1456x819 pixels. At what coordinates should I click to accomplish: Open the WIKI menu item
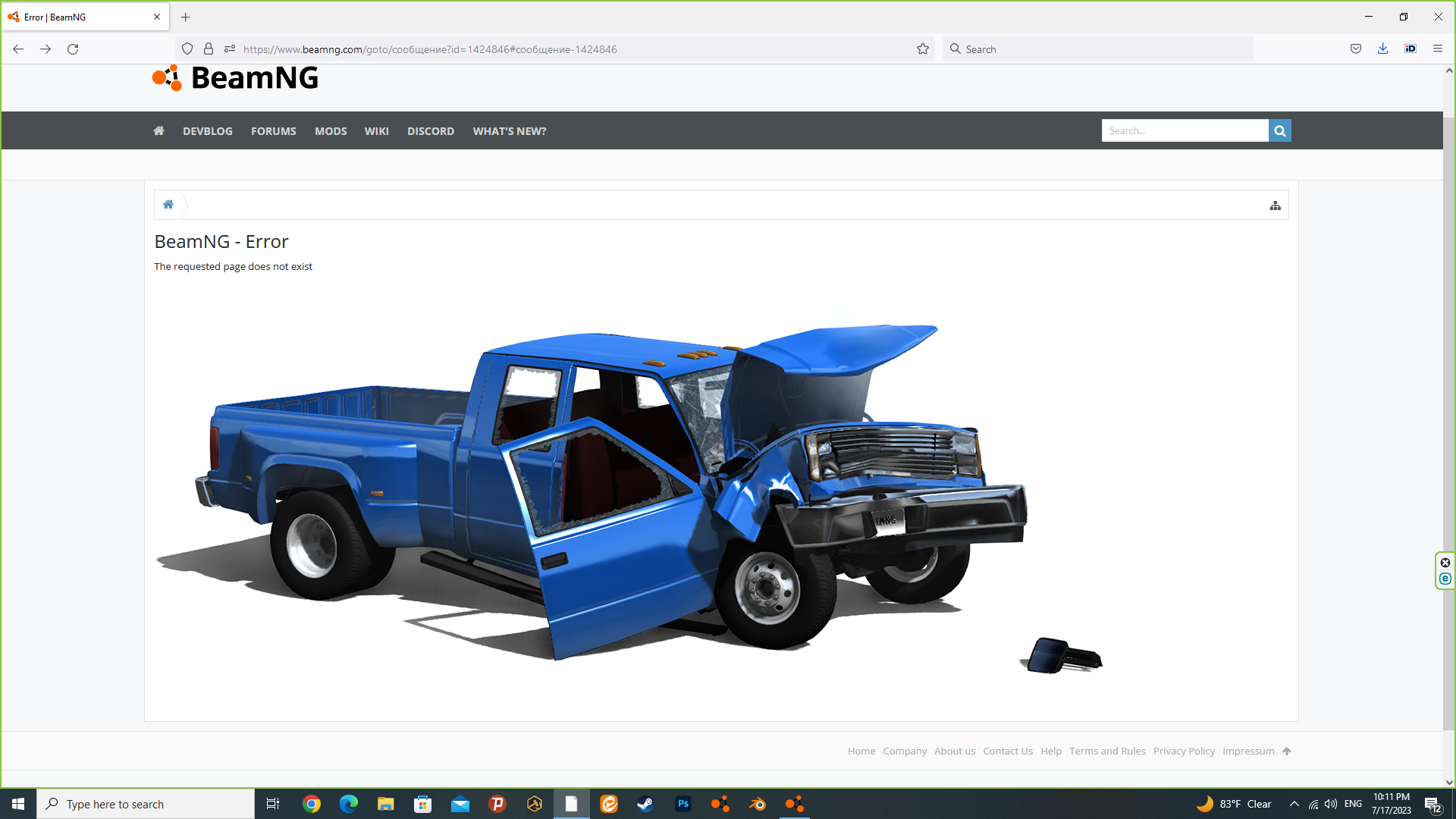pos(377,131)
